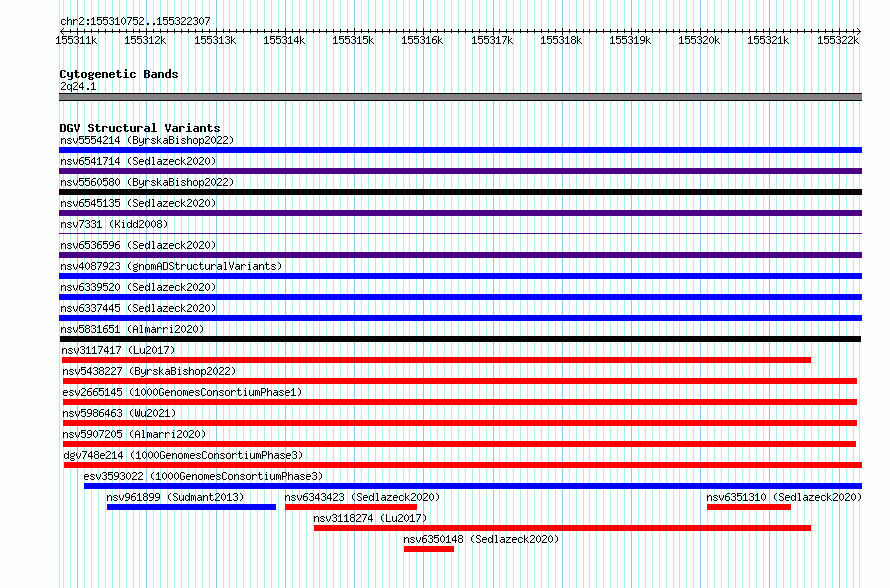This screenshot has height=588, width=890.
Task: Click the 155311k ruler tick label
Action: [x=76, y=40]
